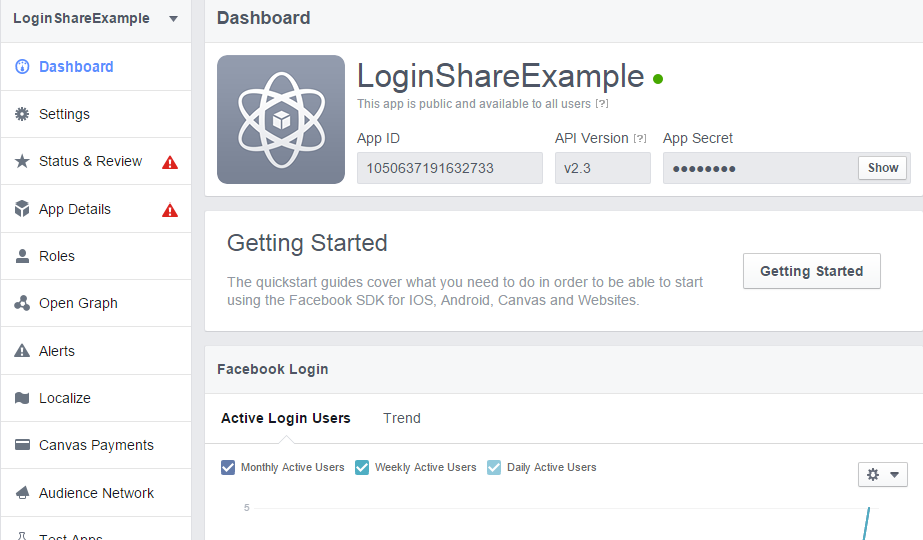This screenshot has width=923, height=540.
Task: Click red warning icon beside App Details
Action: (x=170, y=210)
